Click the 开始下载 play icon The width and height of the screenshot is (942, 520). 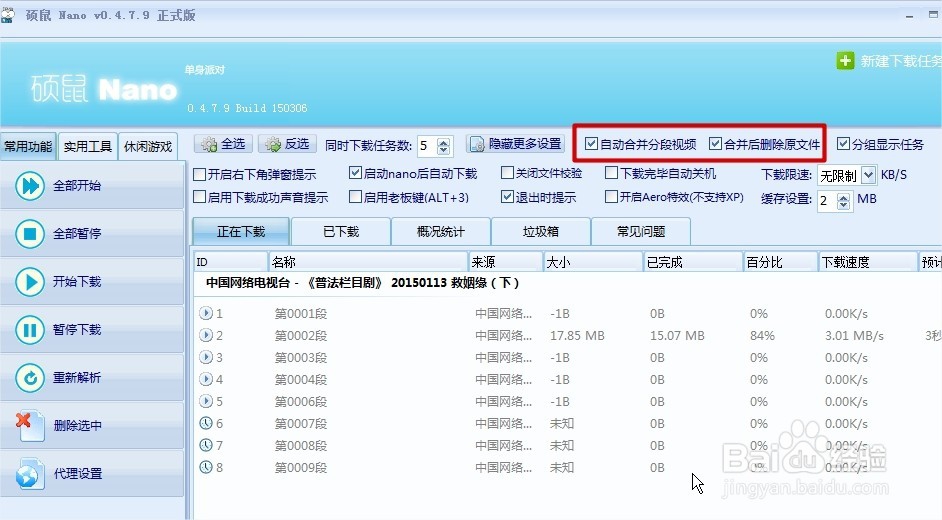(30, 281)
